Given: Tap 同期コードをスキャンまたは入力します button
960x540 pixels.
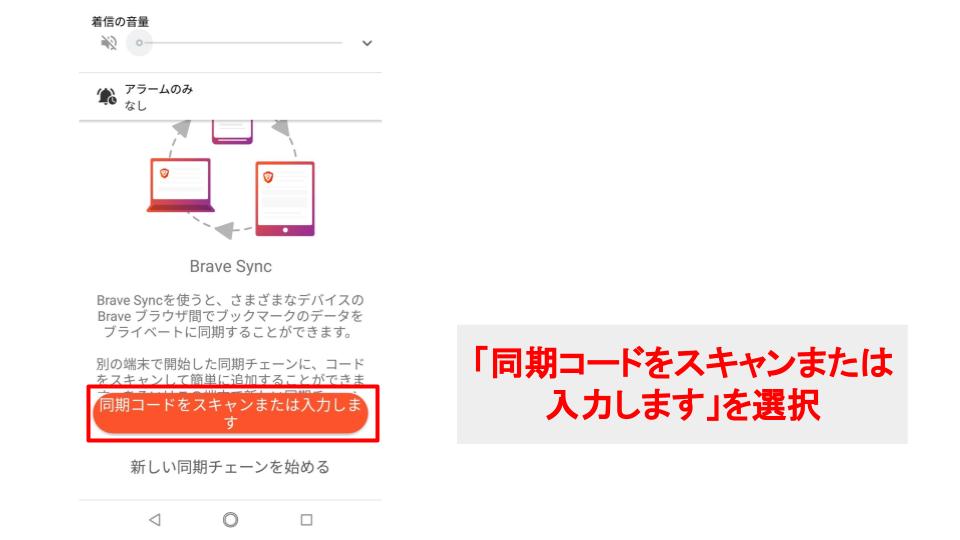Looking at the screenshot, I should coord(230,413).
